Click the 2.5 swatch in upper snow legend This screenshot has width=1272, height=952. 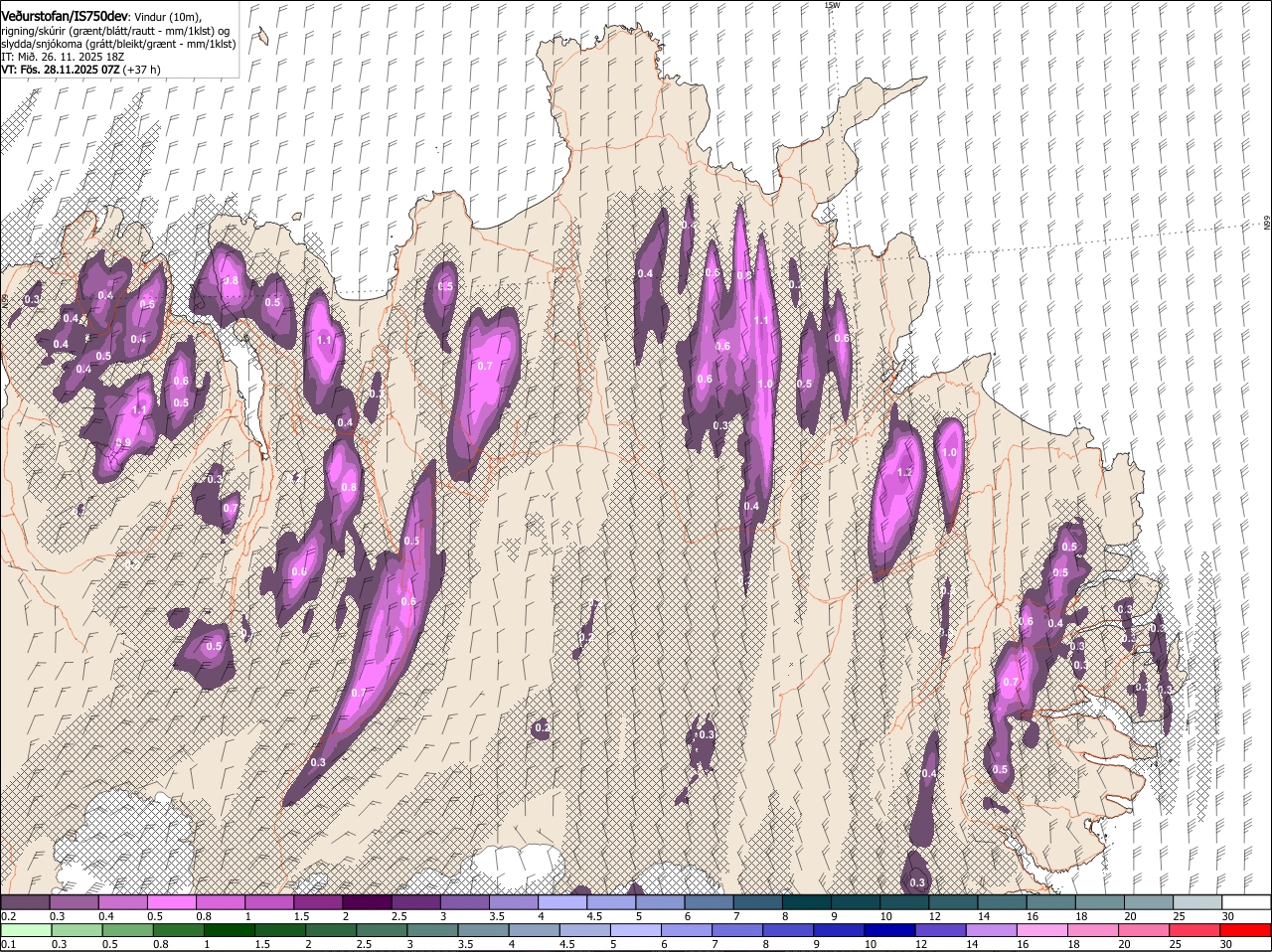415,902
